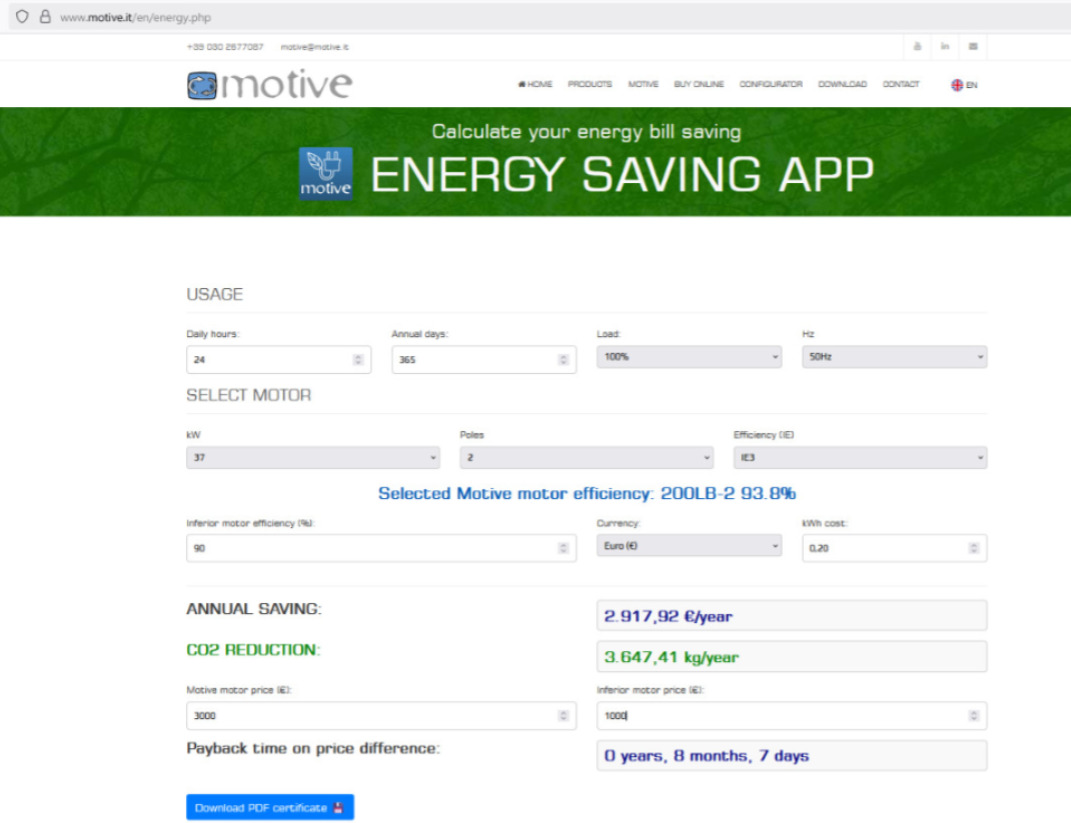Viewport: 1071px width, 823px height.
Task: Click the kWh cost input field
Action: [894, 548]
